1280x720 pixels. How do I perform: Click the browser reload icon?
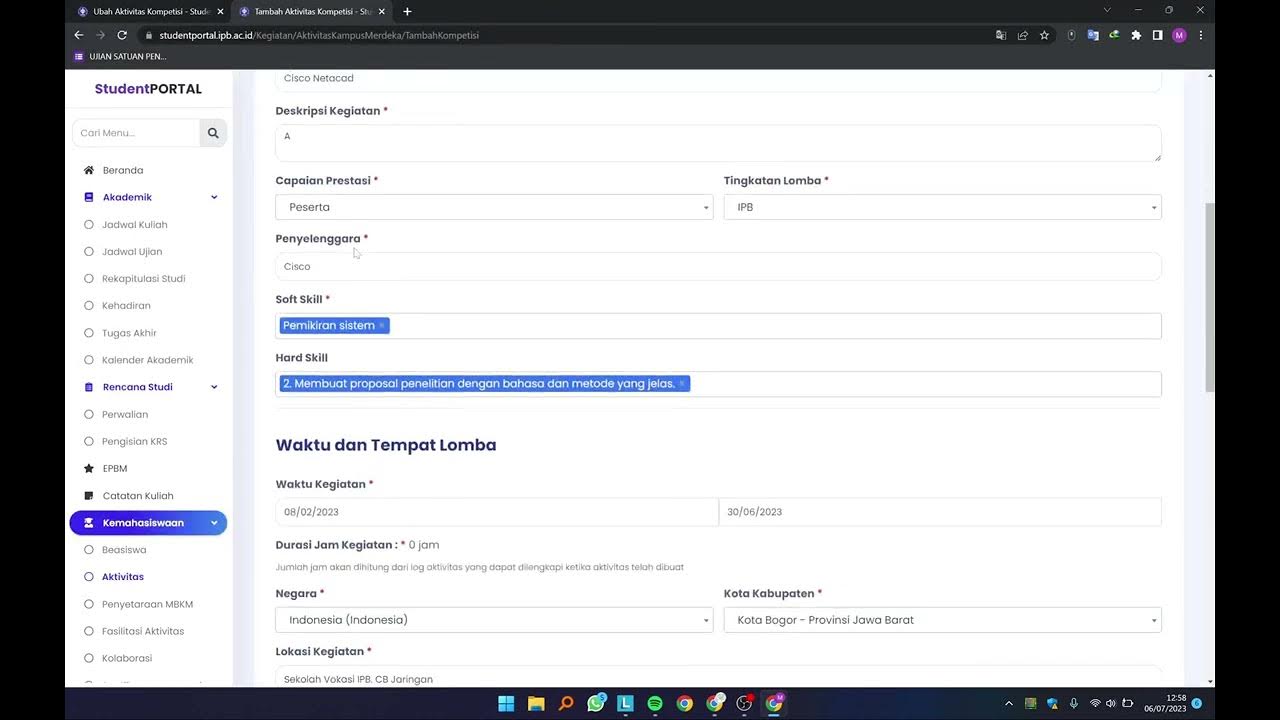(x=122, y=35)
